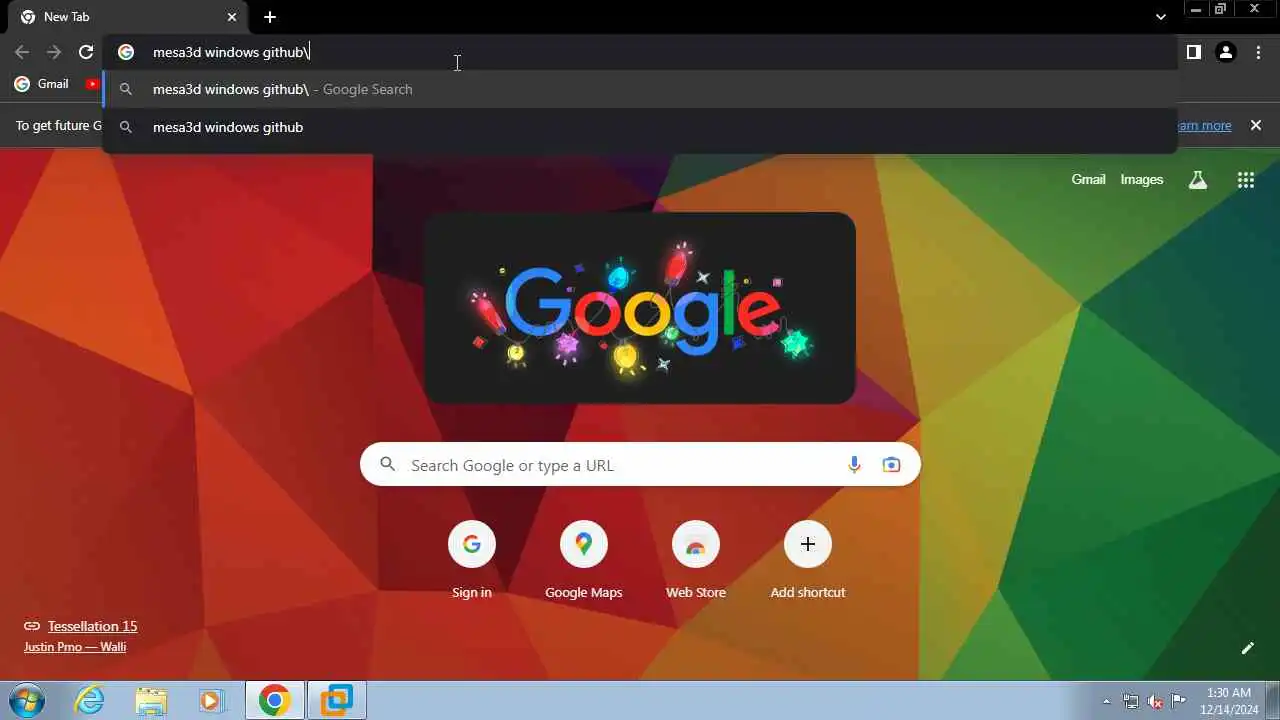The height and width of the screenshot is (720, 1280).
Task: Launch Internet Explorer from taskbar
Action: click(90, 700)
